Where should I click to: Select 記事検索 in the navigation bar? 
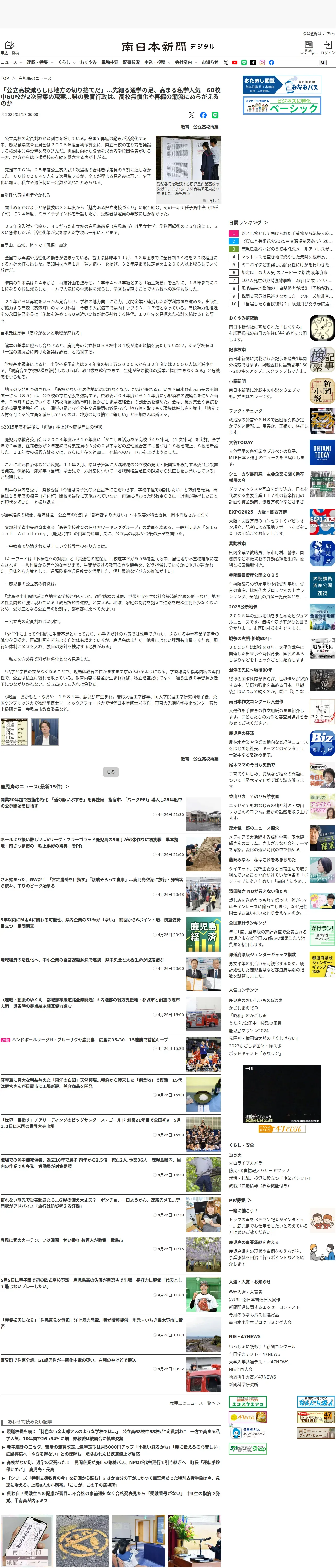[132, 62]
